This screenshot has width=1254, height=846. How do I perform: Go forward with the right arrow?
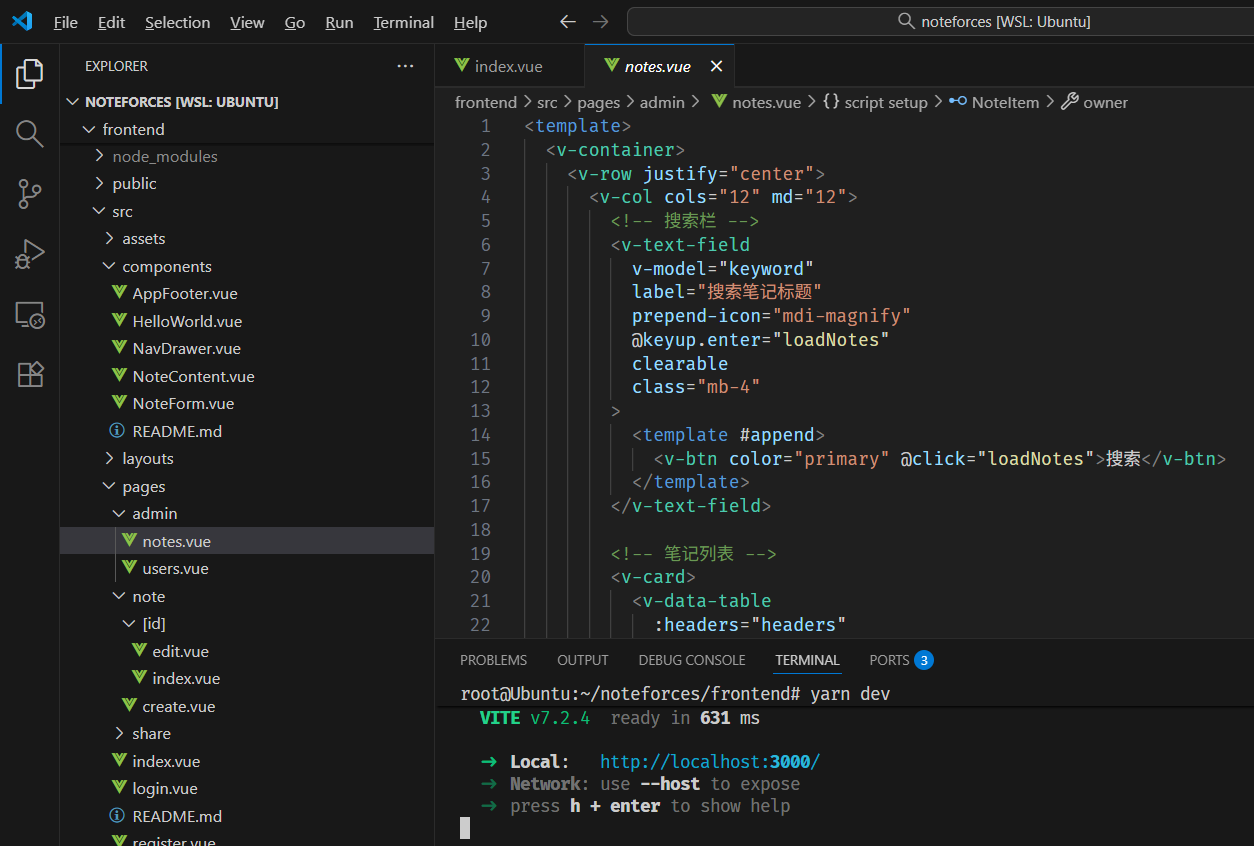click(x=600, y=21)
